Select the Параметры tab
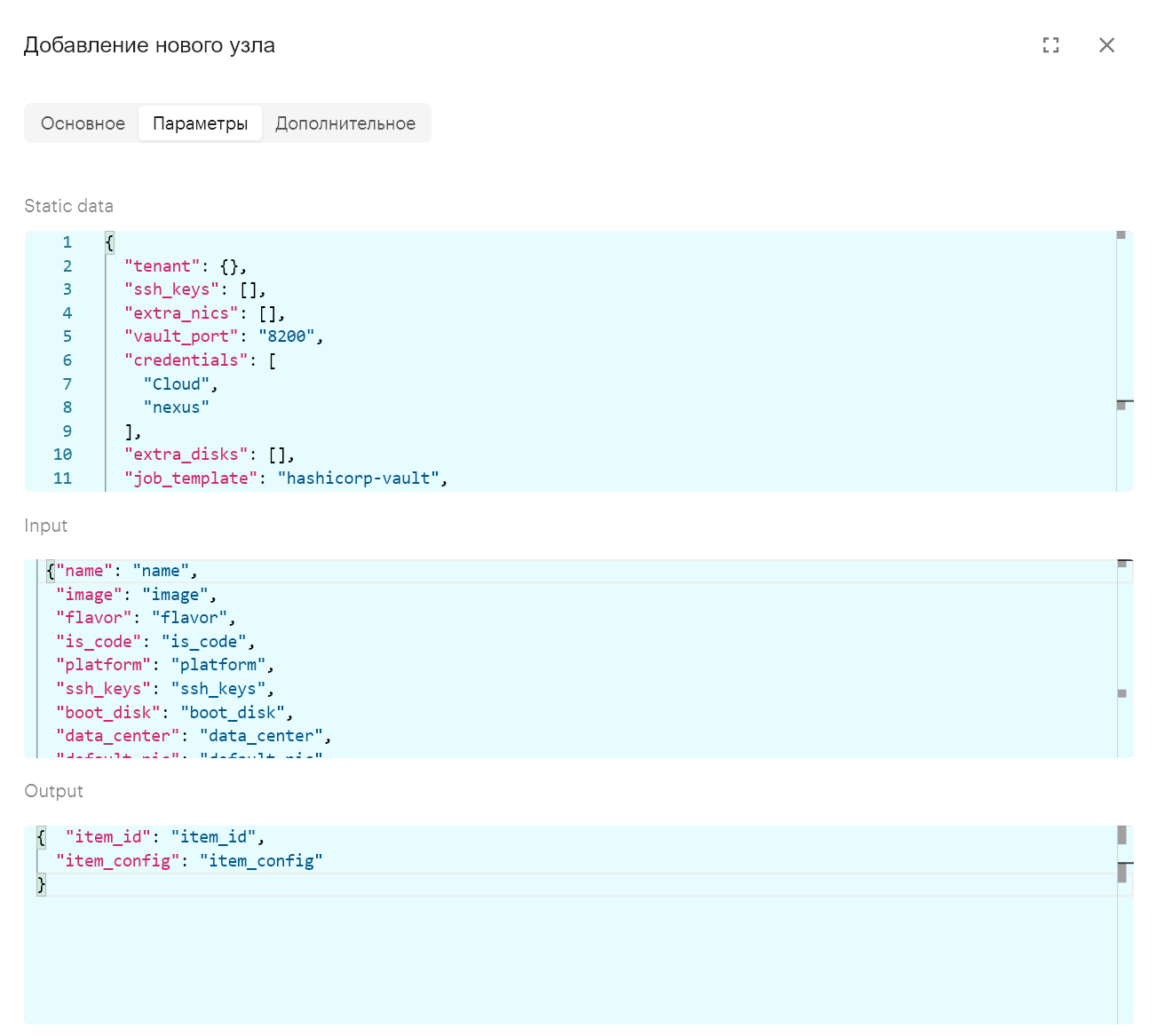 [x=200, y=123]
